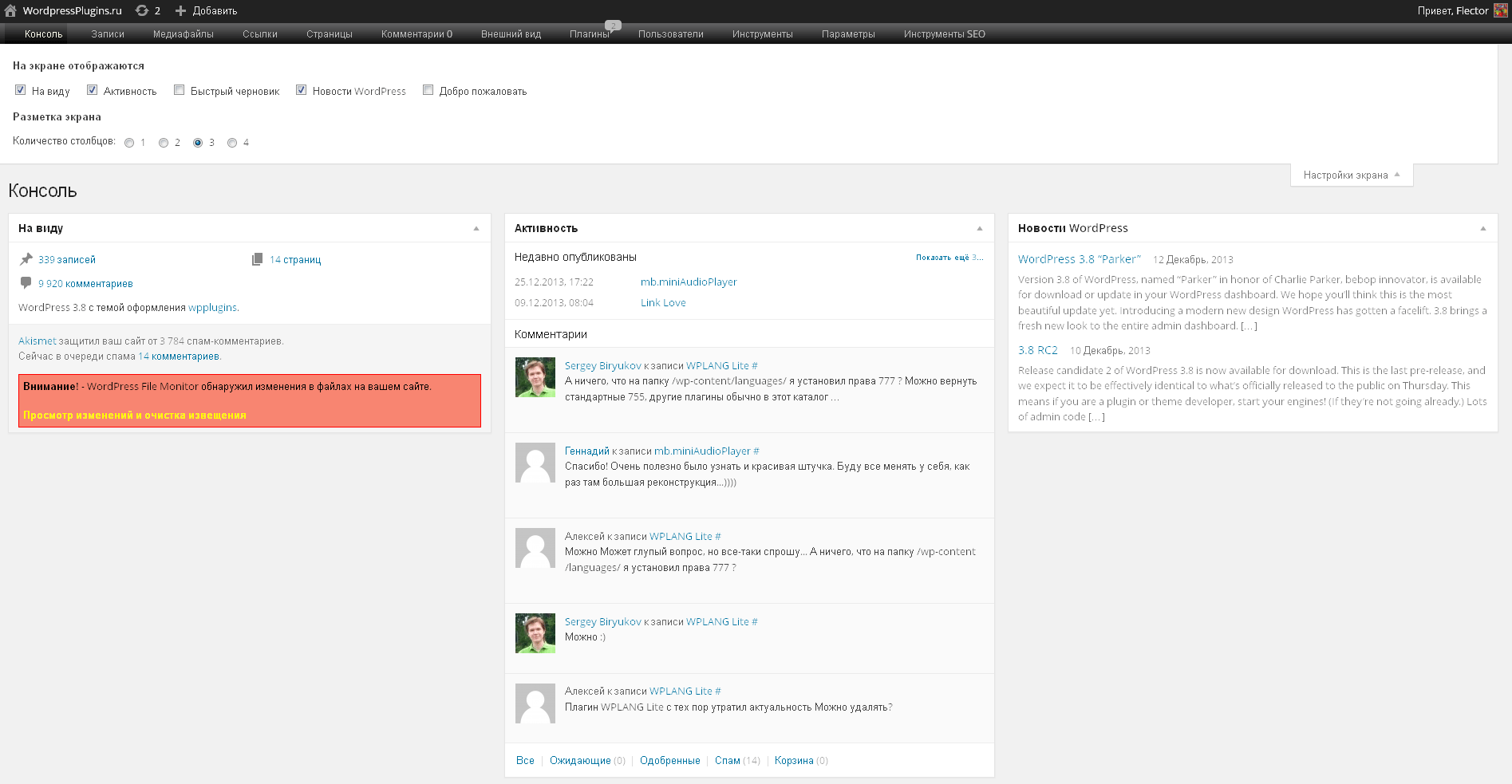Click Геннадий's author name link
The height and width of the screenshot is (784, 1512).
pos(587,451)
